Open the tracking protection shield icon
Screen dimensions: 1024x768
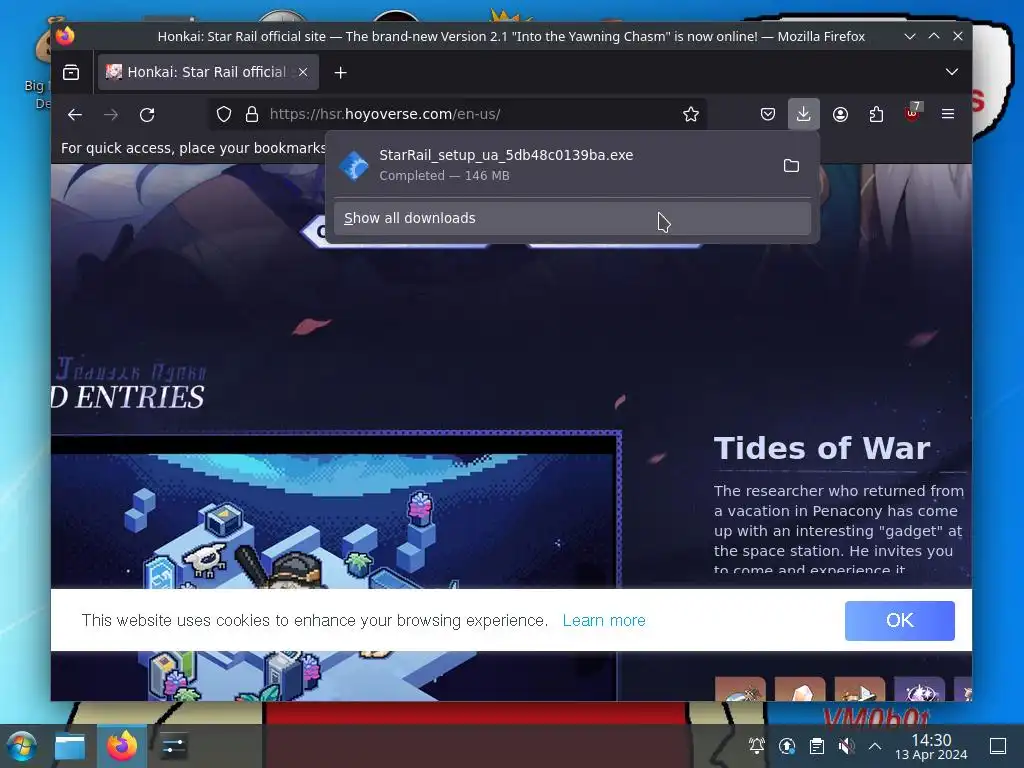click(x=224, y=114)
